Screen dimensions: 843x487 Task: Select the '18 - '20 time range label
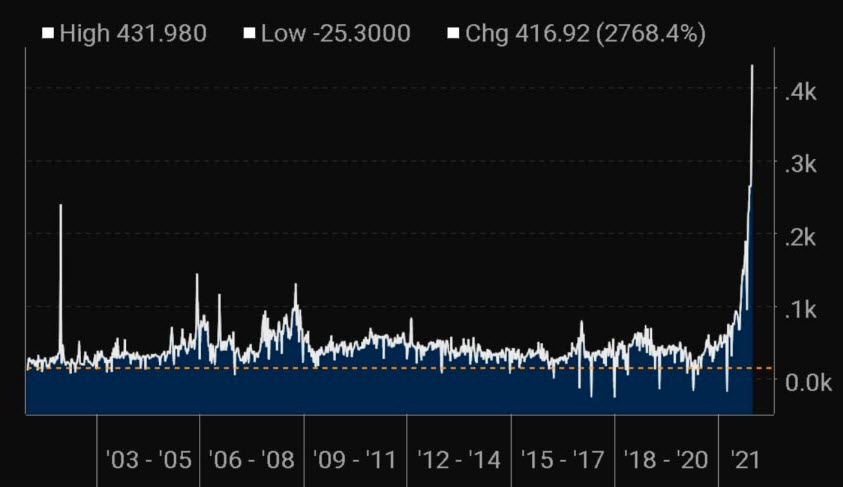click(x=667, y=460)
